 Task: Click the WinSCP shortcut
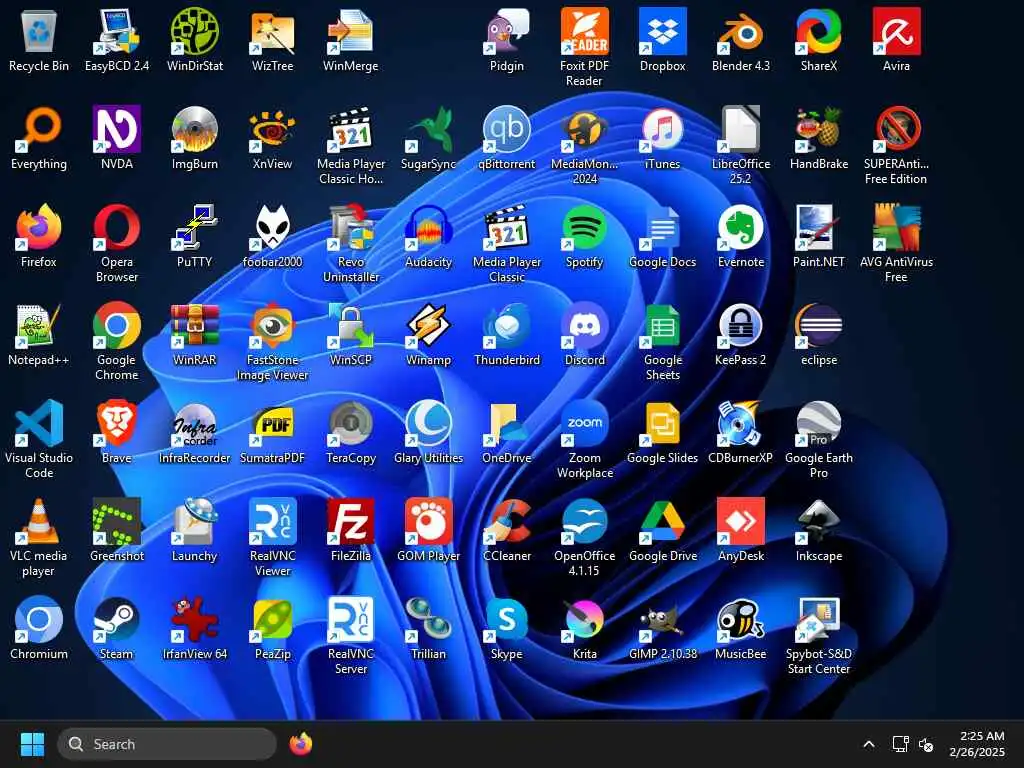[x=351, y=325]
